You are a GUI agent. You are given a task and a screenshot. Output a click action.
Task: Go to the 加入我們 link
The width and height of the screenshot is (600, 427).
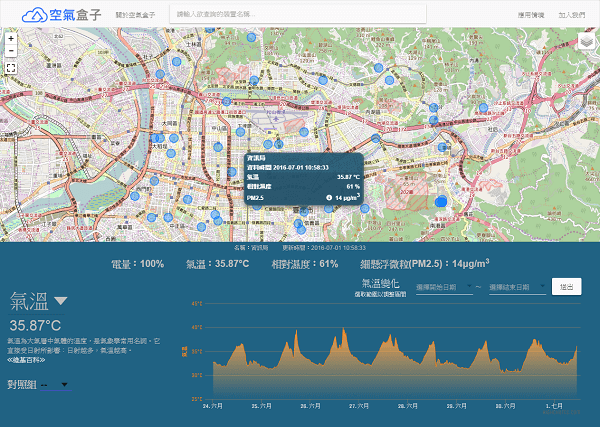pos(571,15)
